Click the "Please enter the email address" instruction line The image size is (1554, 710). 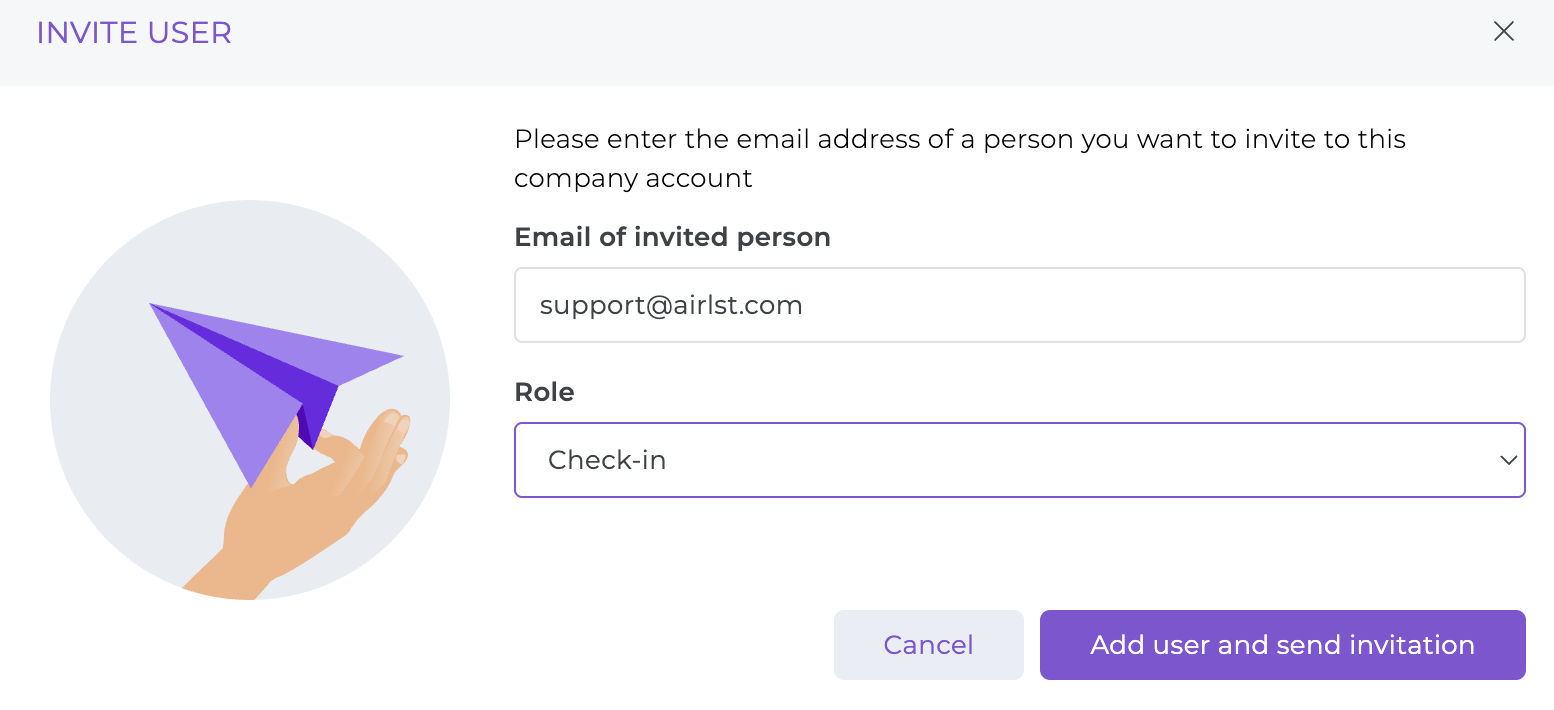click(960, 139)
